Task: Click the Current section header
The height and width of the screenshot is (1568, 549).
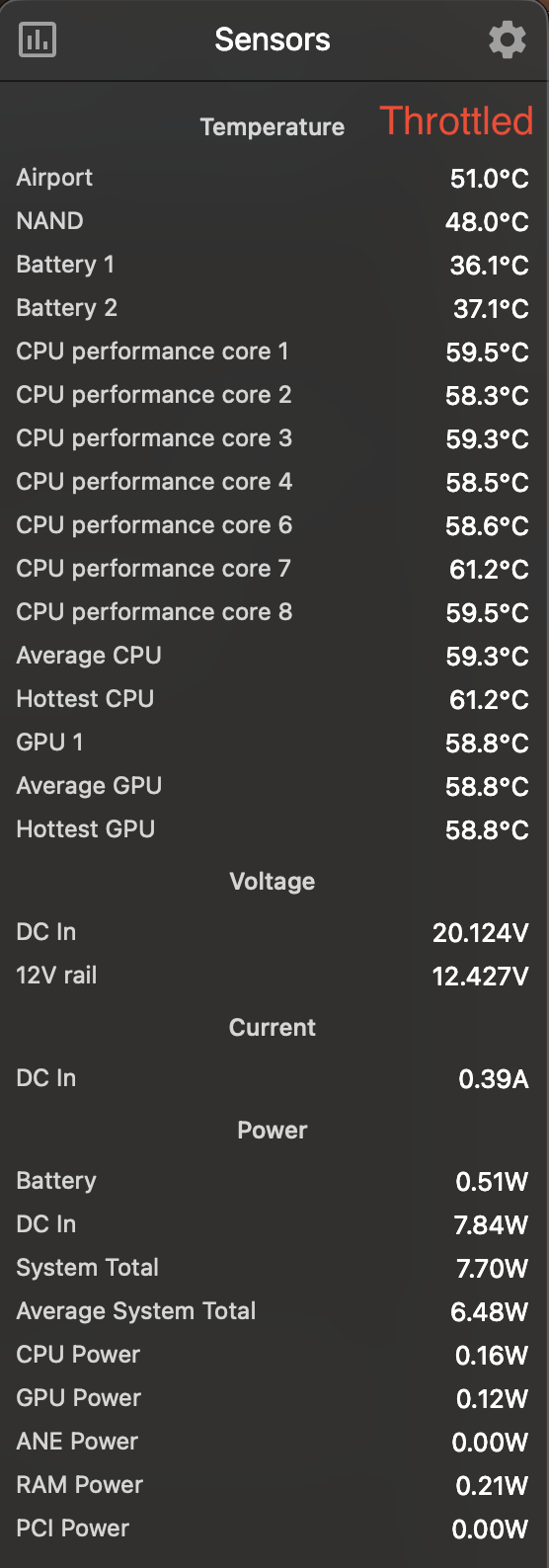Action: pyautogui.click(x=273, y=1028)
